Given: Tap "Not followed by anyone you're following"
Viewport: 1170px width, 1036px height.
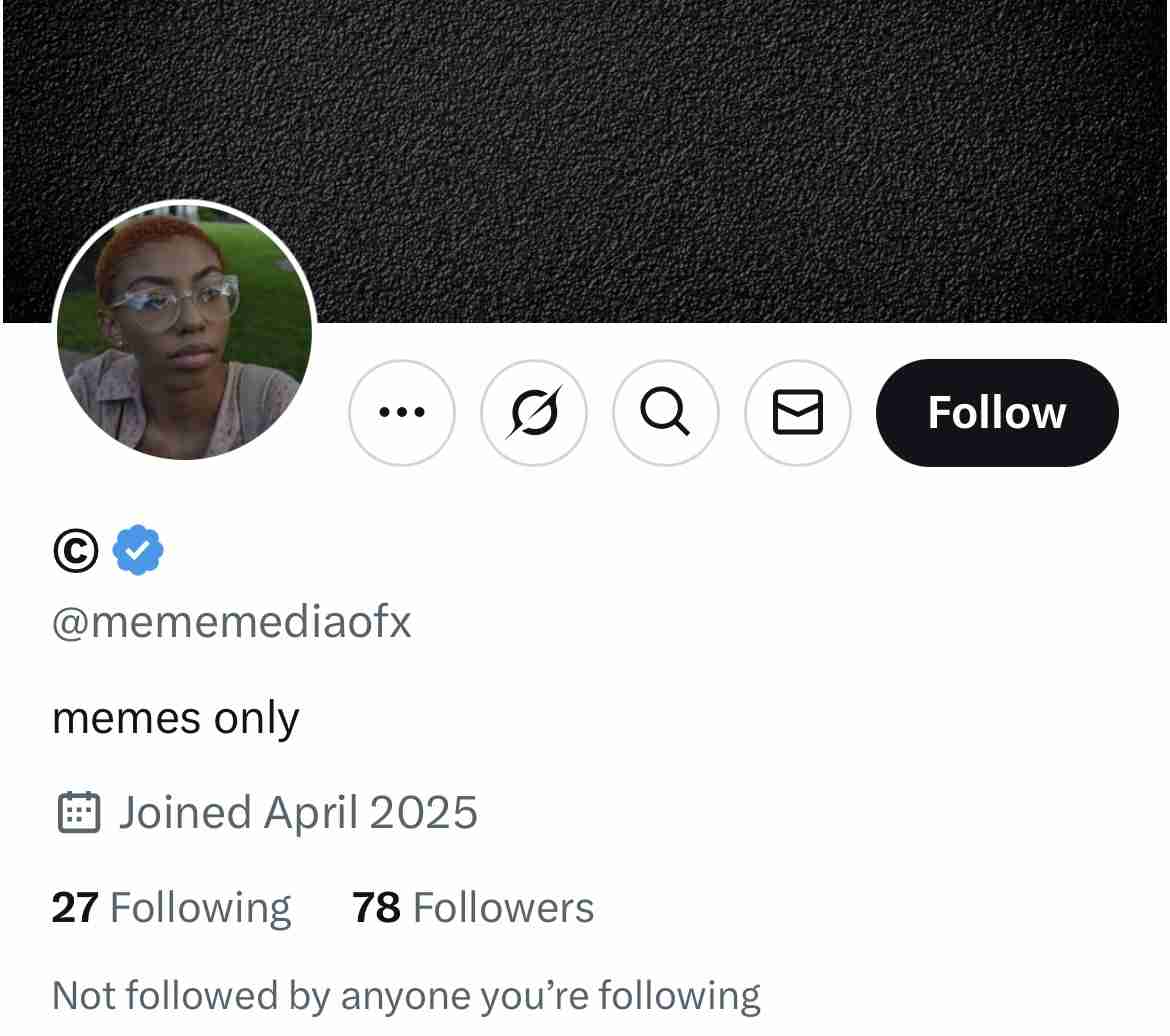Looking at the screenshot, I should pyautogui.click(x=406, y=996).
